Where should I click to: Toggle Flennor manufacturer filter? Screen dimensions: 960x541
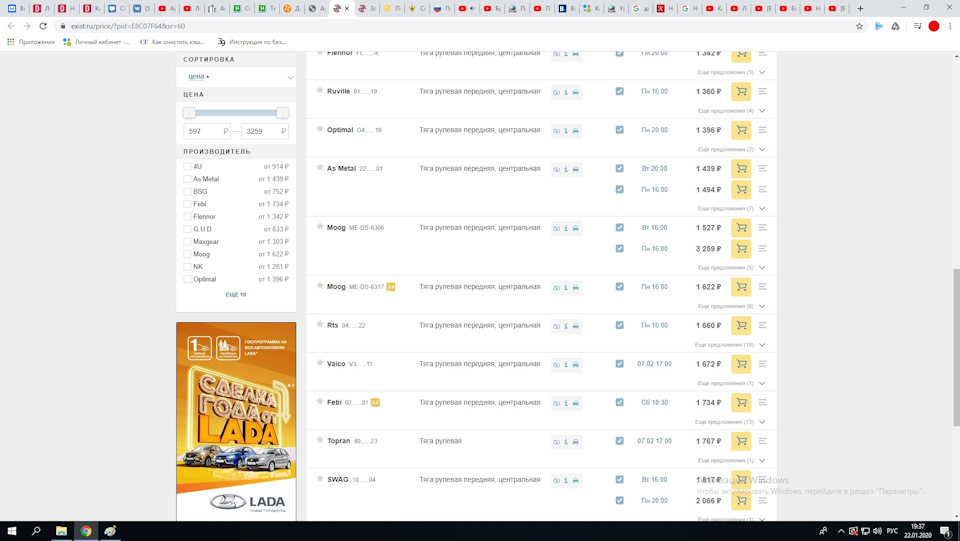click(187, 217)
